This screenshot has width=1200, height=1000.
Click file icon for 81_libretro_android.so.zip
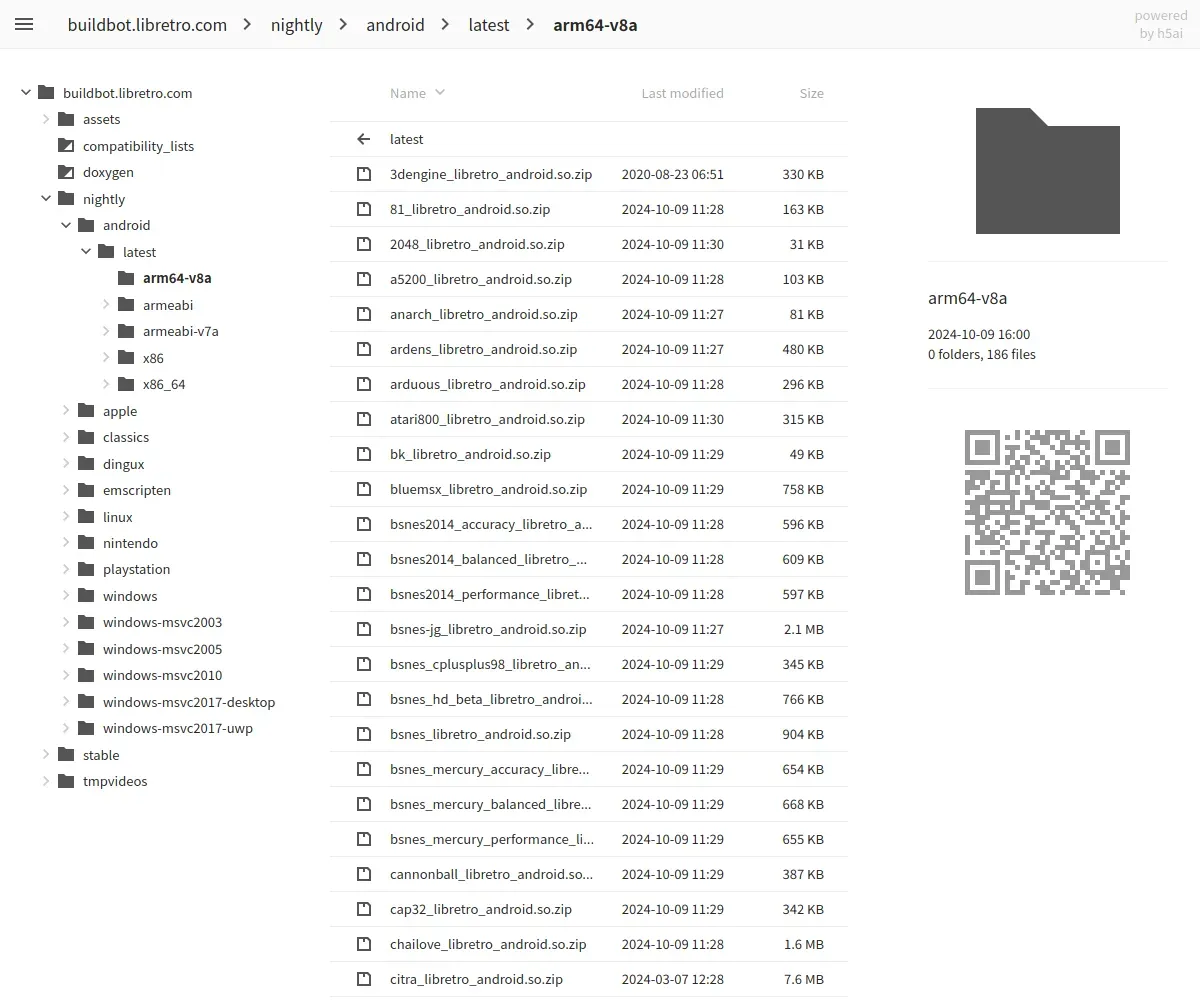click(x=364, y=209)
